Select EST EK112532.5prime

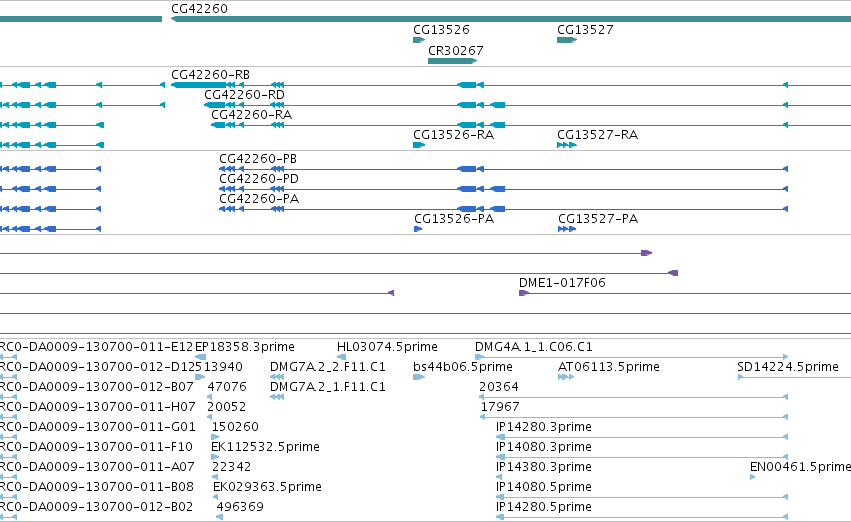tap(265, 447)
